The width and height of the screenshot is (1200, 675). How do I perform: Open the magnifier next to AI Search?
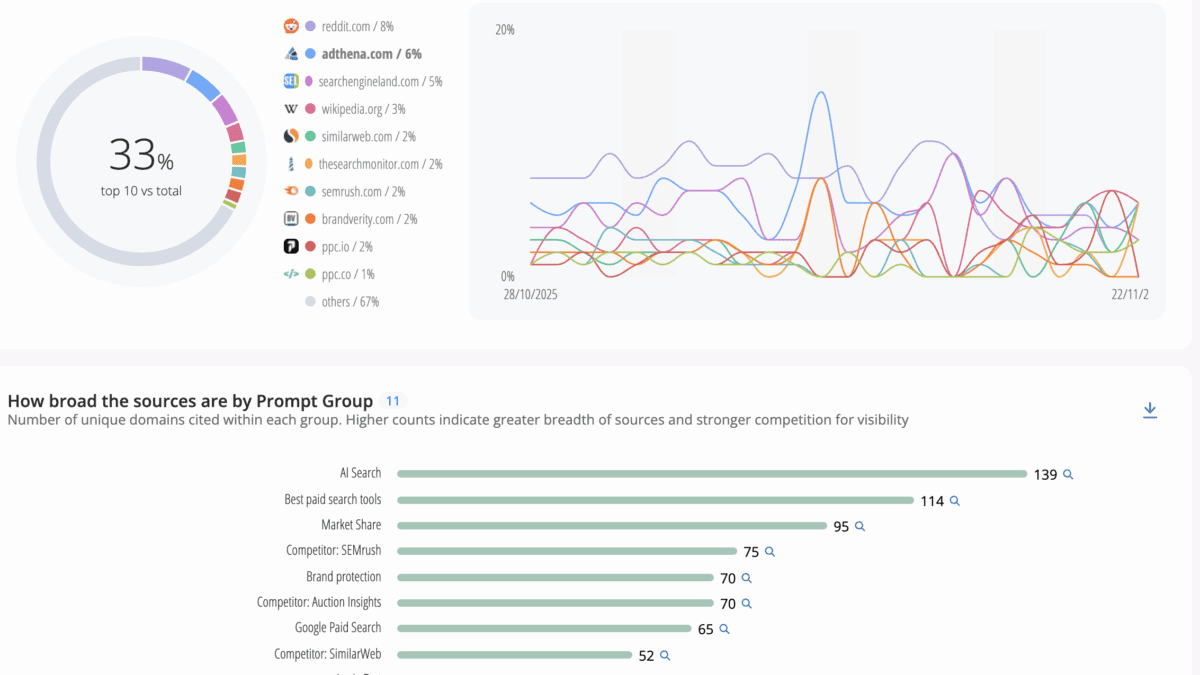pos(1066,474)
